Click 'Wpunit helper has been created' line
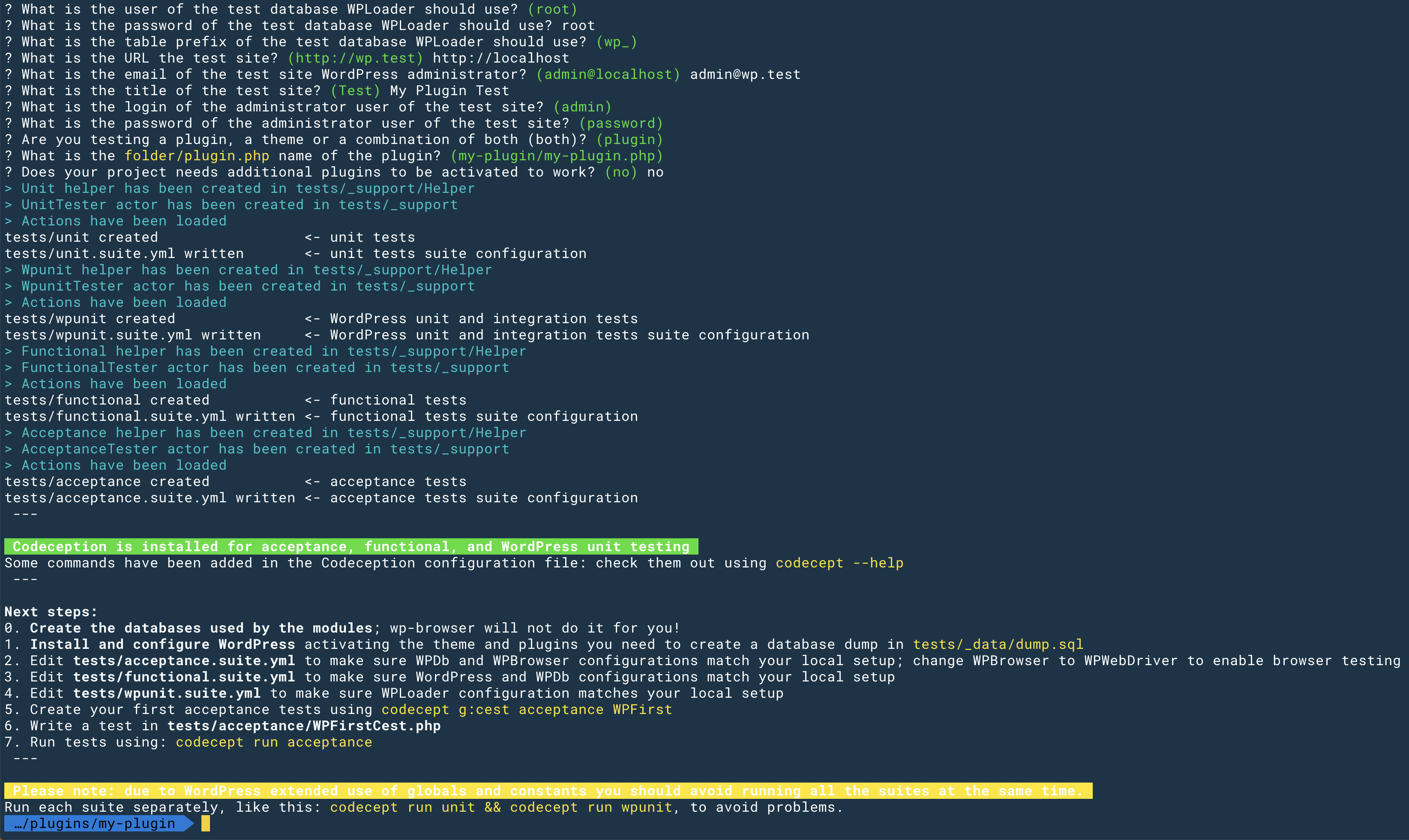 point(249,270)
